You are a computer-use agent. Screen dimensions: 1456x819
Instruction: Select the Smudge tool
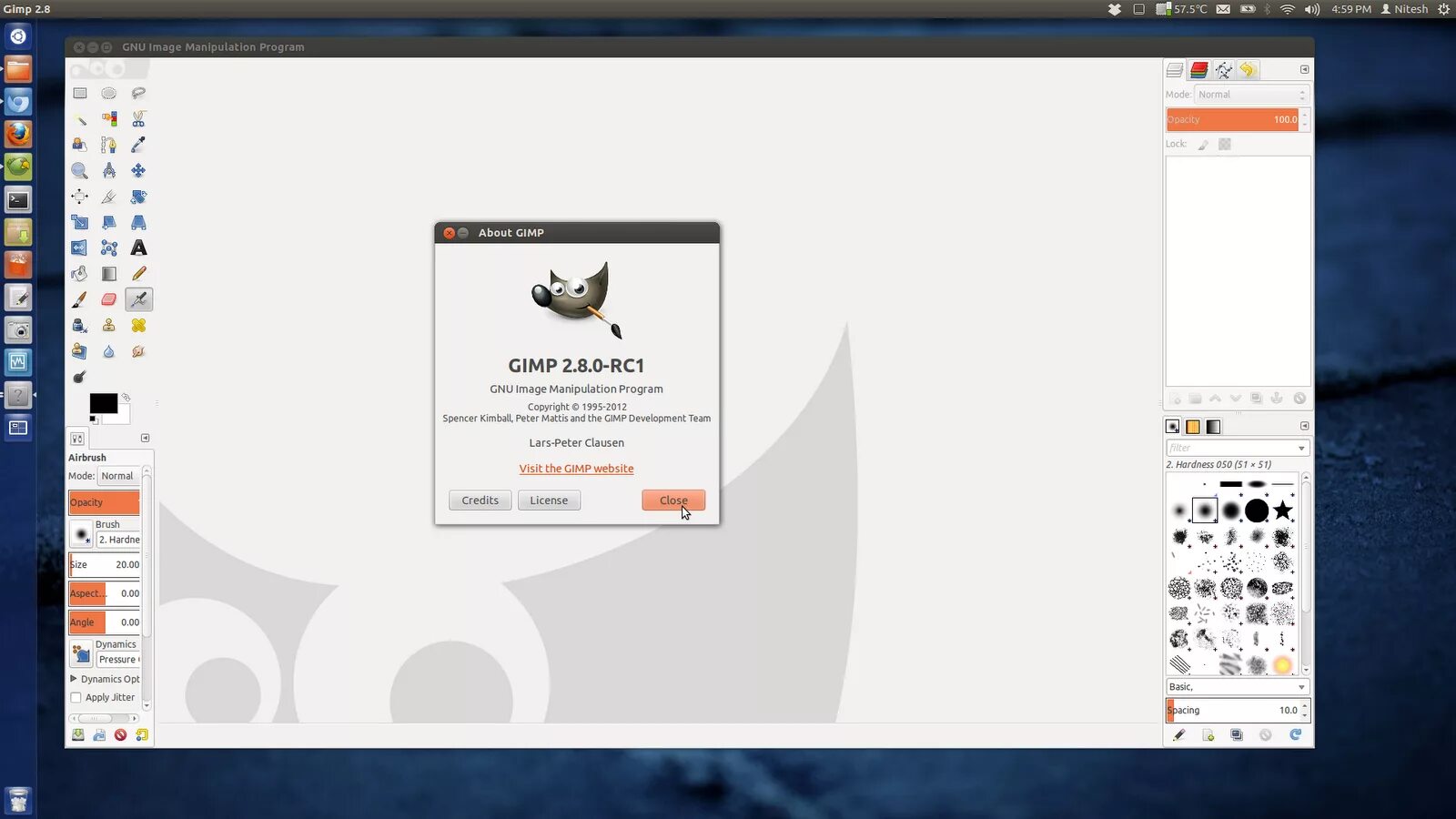tap(138, 351)
